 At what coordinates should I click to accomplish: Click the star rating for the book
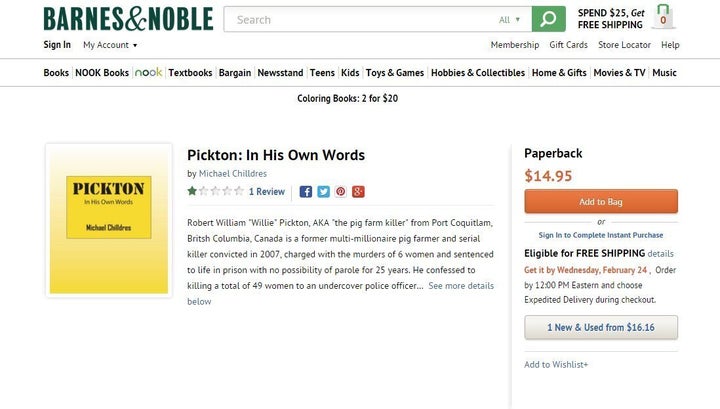pyautogui.click(x=215, y=191)
